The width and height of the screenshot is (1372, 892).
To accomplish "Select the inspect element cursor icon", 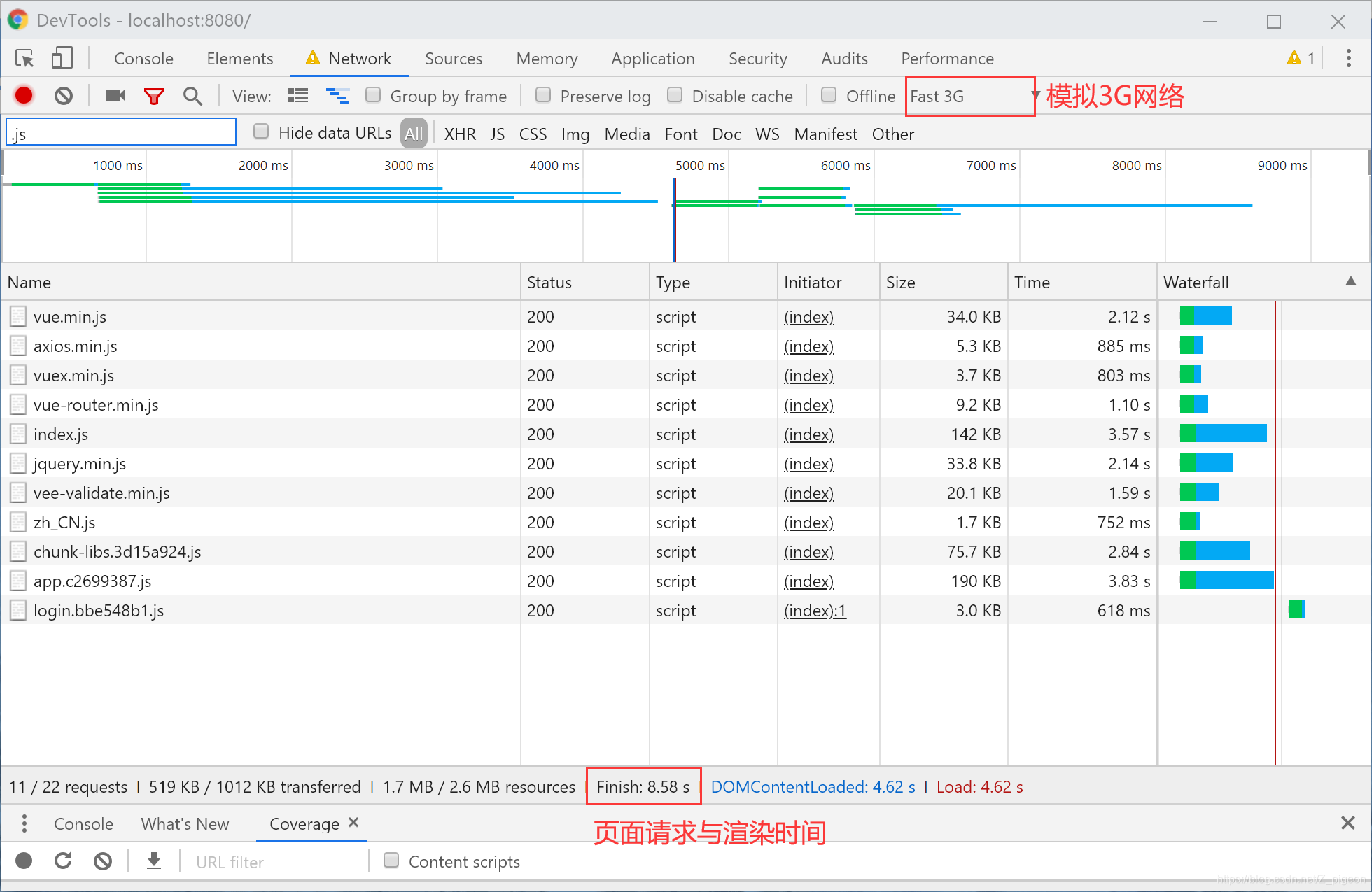I will 24,59.
